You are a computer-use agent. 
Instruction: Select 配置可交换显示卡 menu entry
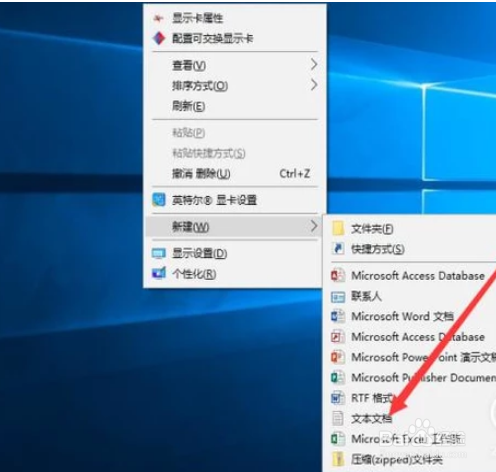[x=235, y=38]
